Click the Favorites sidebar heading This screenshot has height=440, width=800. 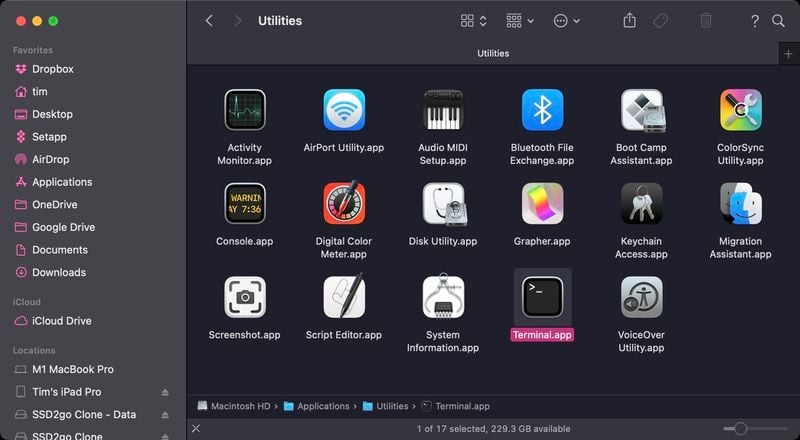tap(33, 50)
